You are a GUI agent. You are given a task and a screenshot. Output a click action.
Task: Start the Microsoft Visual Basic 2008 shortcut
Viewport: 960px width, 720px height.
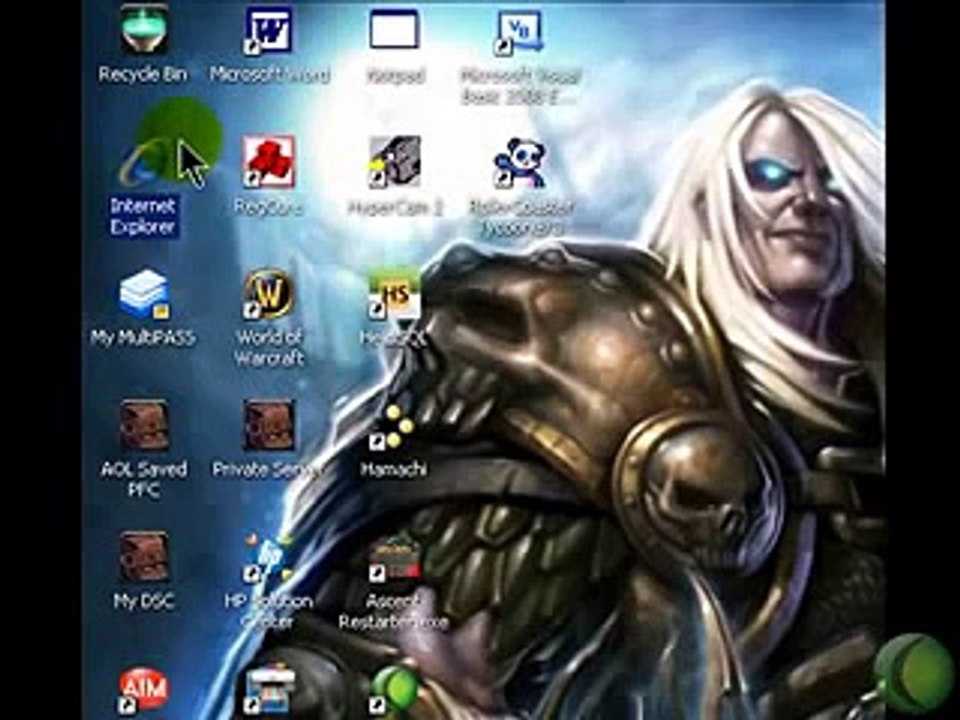point(519,32)
